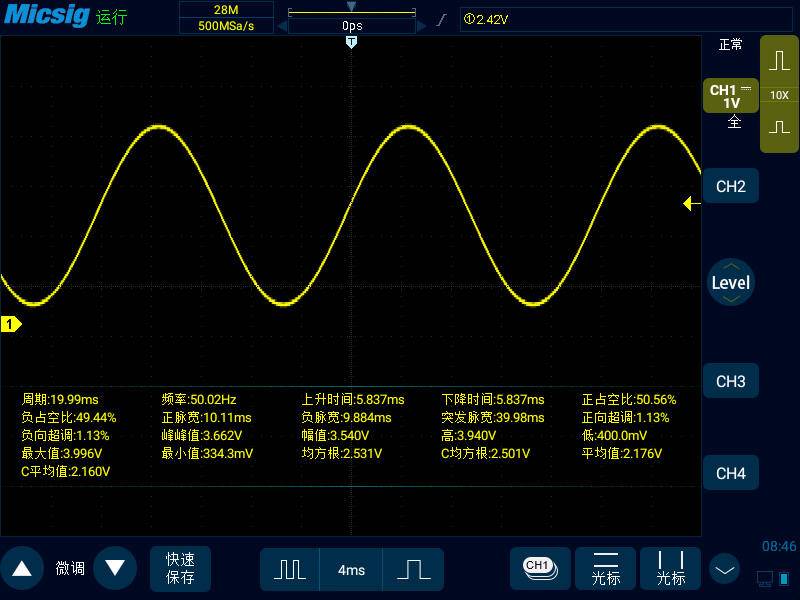
Task: Tap the Level trigger adjustment control
Action: [x=731, y=282]
